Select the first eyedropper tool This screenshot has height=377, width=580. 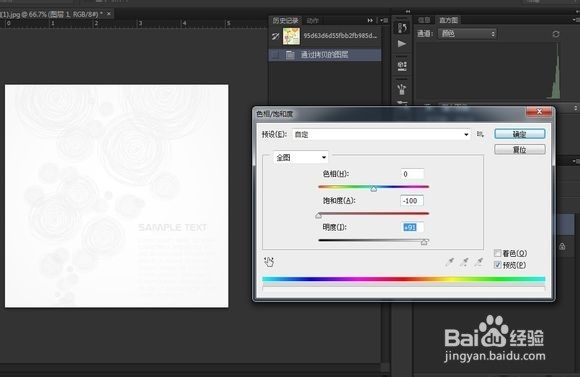[x=450, y=262]
